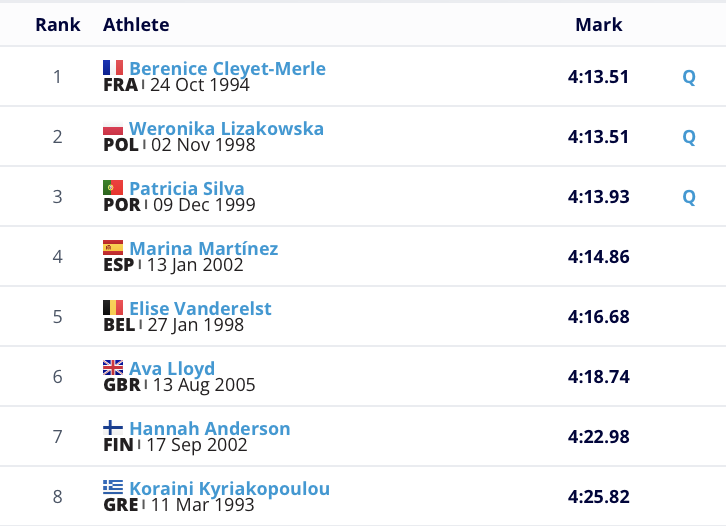Viewport: 726px width, 526px height.
Task: Open Hannah Anderson's profile
Action: click(209, 429)
